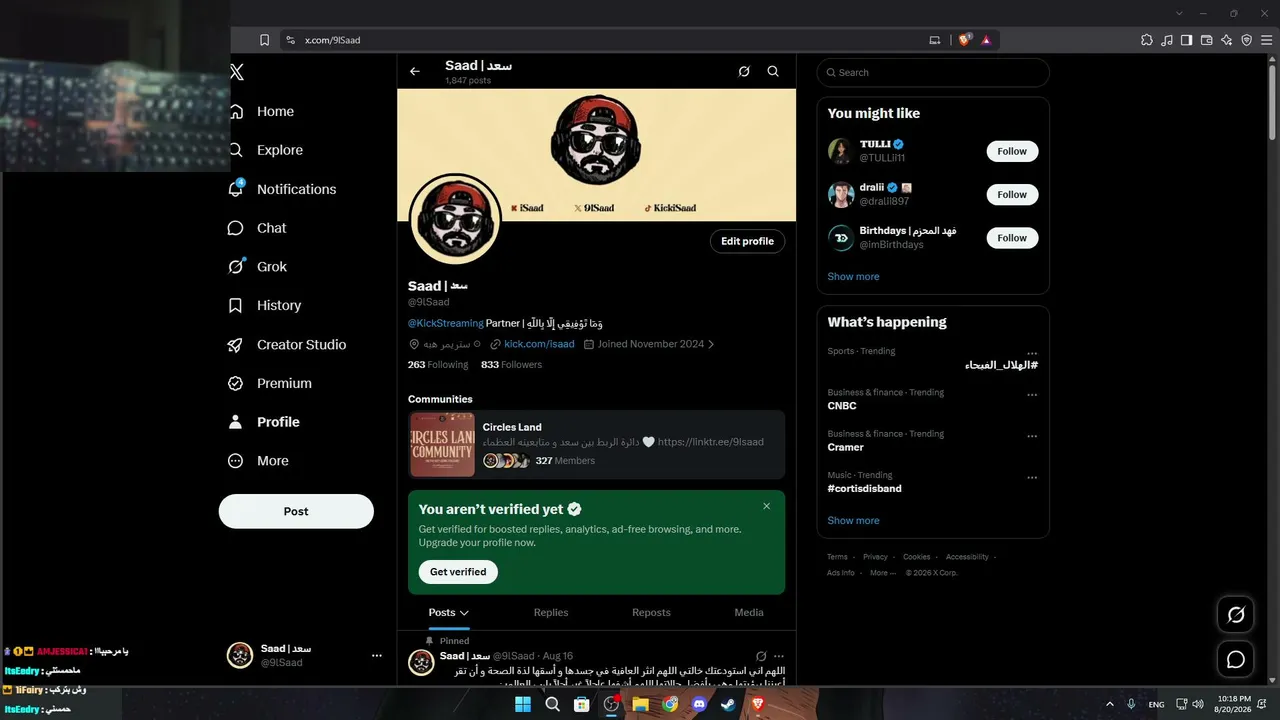Image resolution: width=1280 pixels, height=720 pixels.
Task: Click the Brave Rewards triangle icon
Action: [x=986, y=40]
